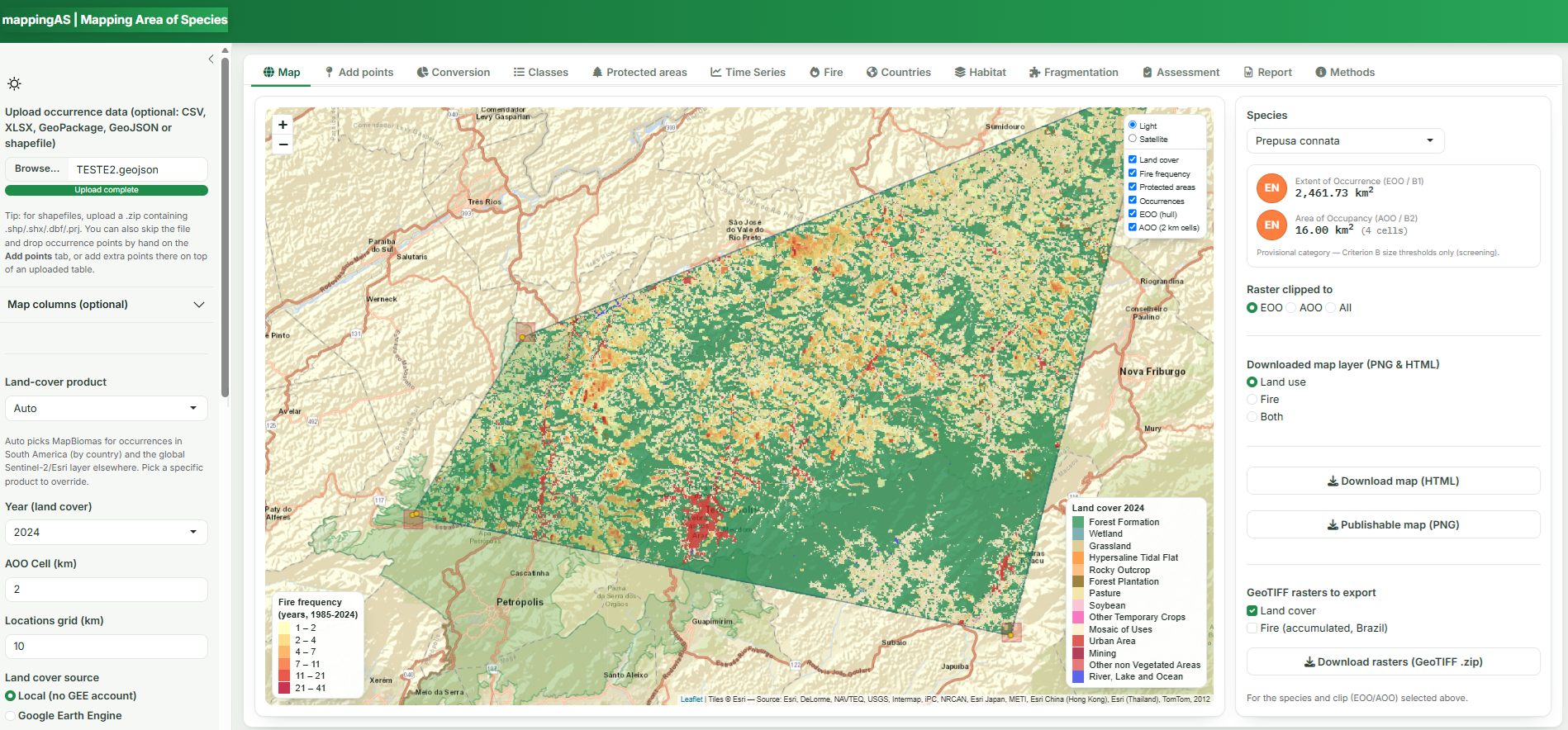
Task: Click the tree icon of Protected areas
Action: coord(597,72)
